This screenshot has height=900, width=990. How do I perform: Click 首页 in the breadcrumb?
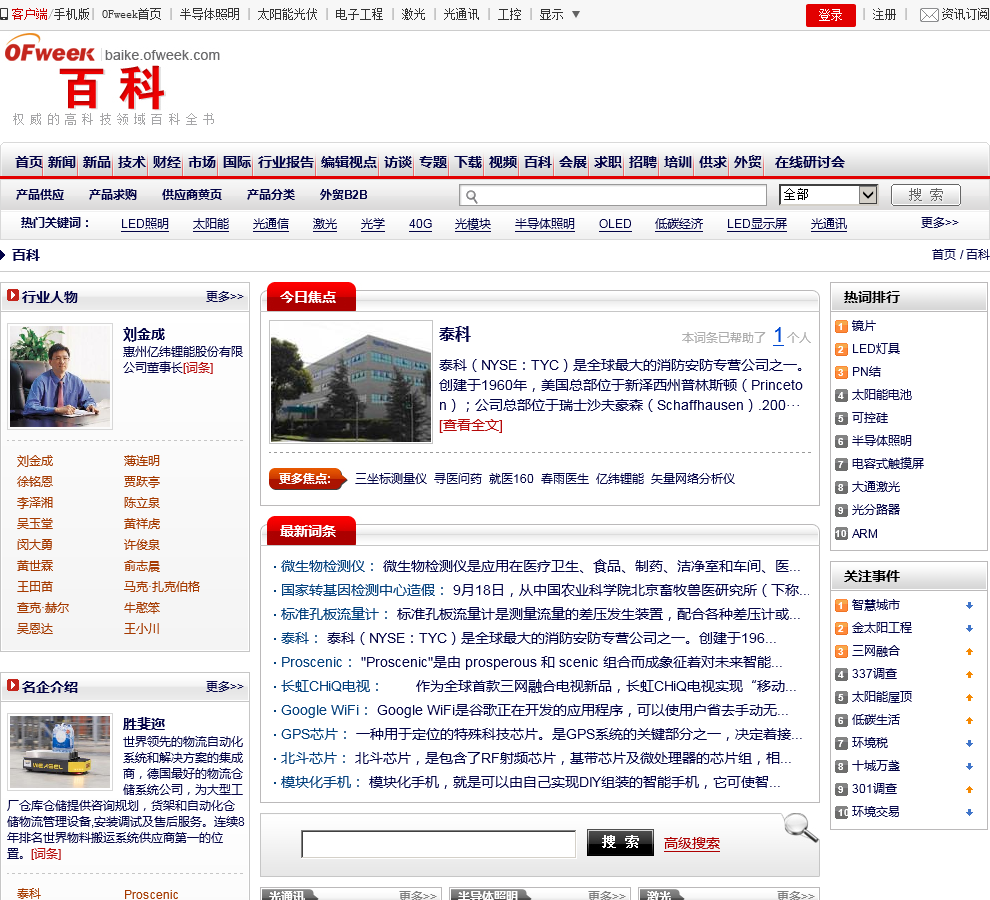coord(943,255)
